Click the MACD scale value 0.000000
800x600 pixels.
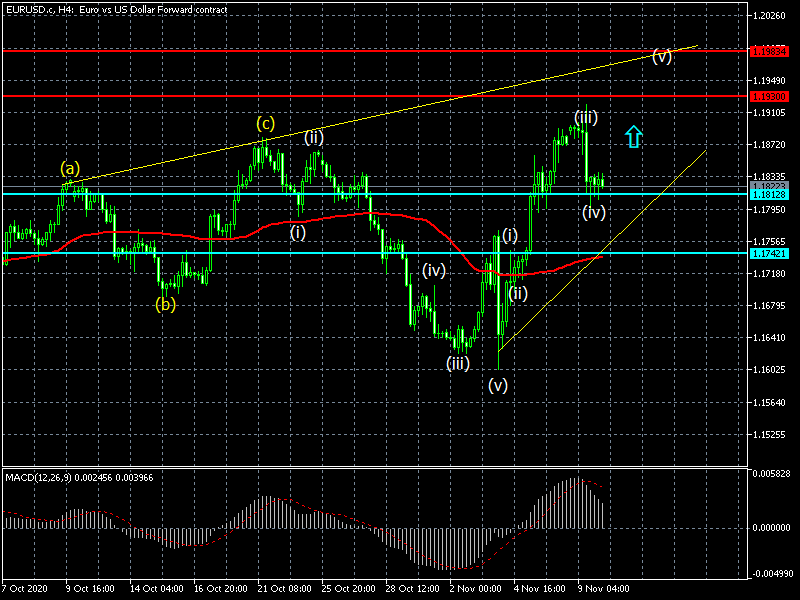pos(771,528)
